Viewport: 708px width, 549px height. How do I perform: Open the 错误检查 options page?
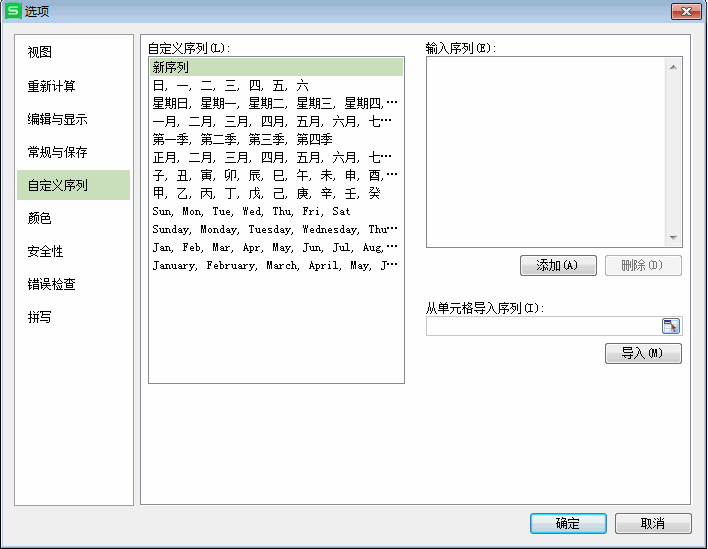pos(74,284)
